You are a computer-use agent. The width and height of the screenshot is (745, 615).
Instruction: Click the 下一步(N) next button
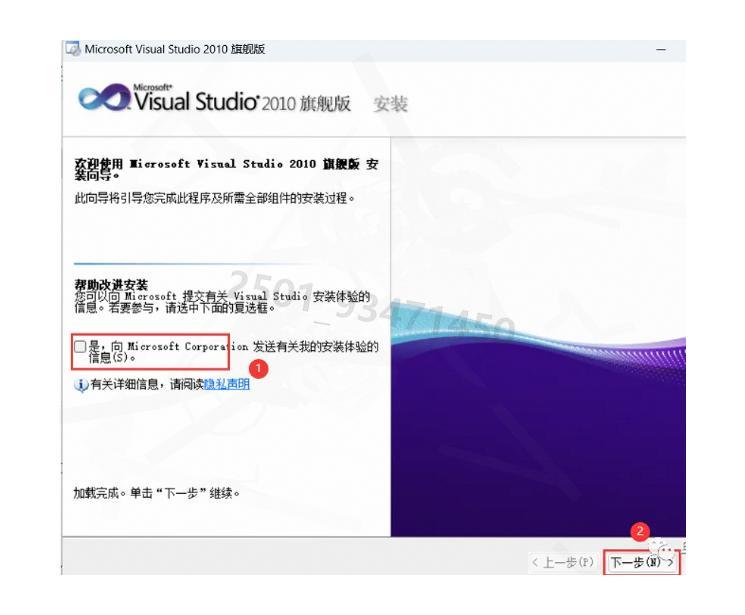click(x=641, y=563)
